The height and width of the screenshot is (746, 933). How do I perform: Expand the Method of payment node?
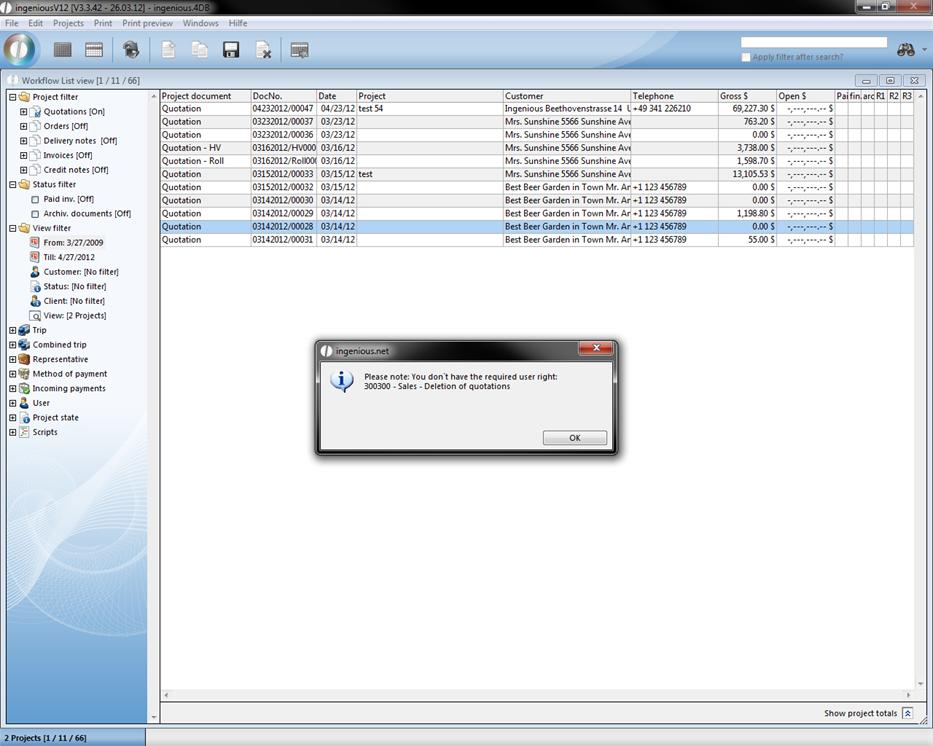tap(12, 374)
